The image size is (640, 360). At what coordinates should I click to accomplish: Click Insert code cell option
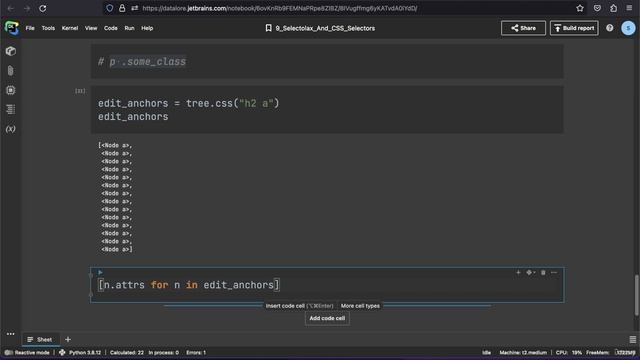coord(299,306)
